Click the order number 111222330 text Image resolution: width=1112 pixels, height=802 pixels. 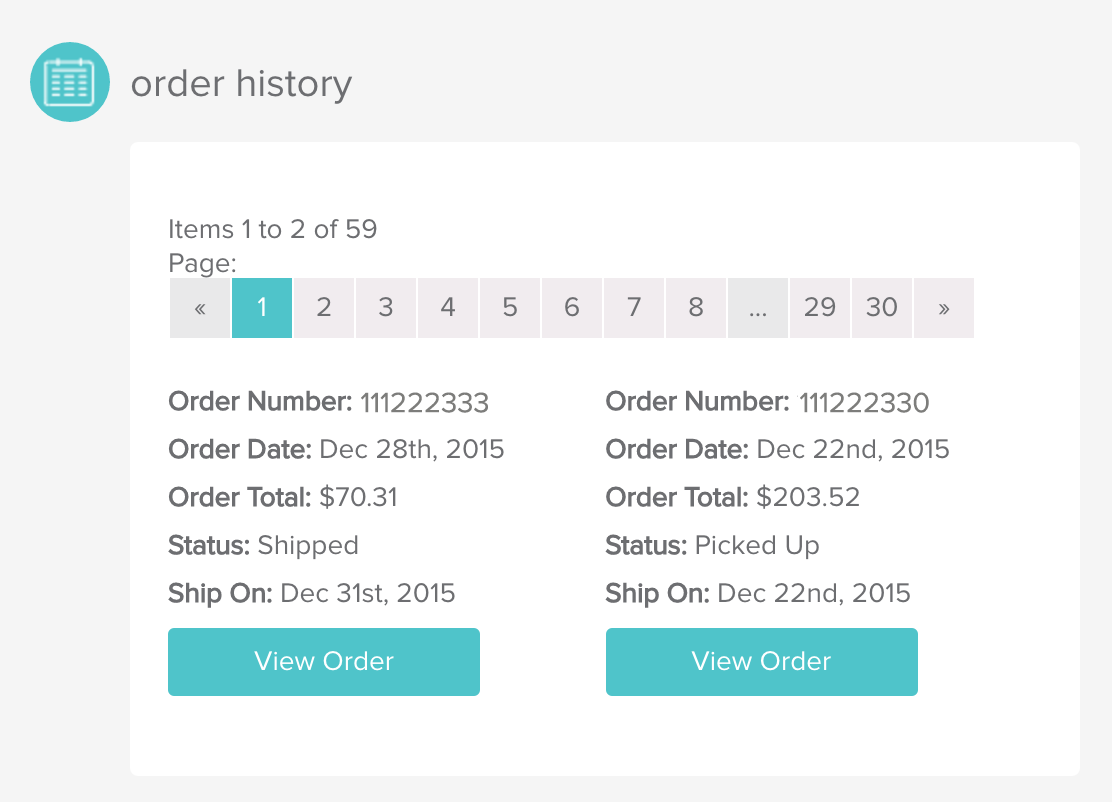[x=864, y=402]
